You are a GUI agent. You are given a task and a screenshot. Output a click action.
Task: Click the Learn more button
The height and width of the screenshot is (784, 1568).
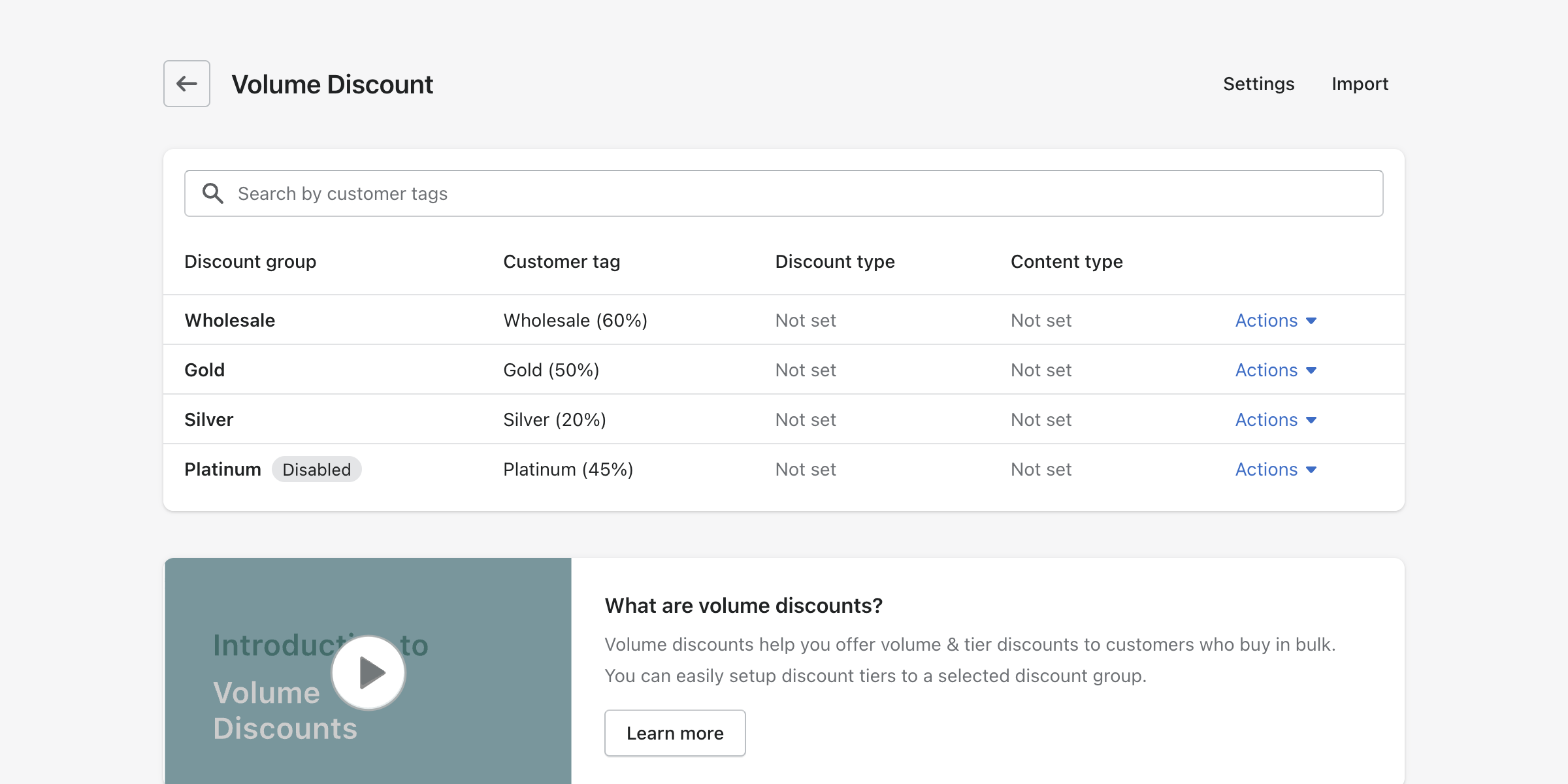coord(674,733)
